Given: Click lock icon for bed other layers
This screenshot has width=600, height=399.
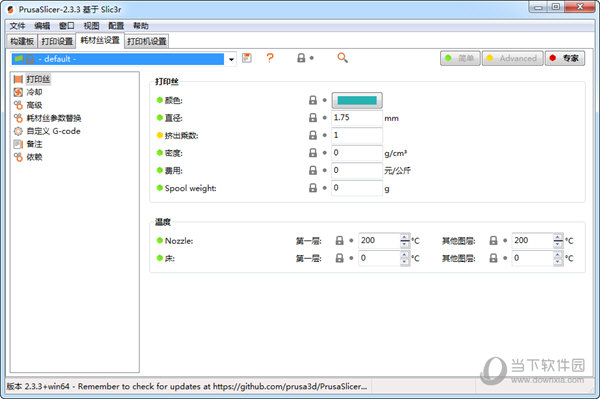Looking at the screenshot, I should point(494,258).
